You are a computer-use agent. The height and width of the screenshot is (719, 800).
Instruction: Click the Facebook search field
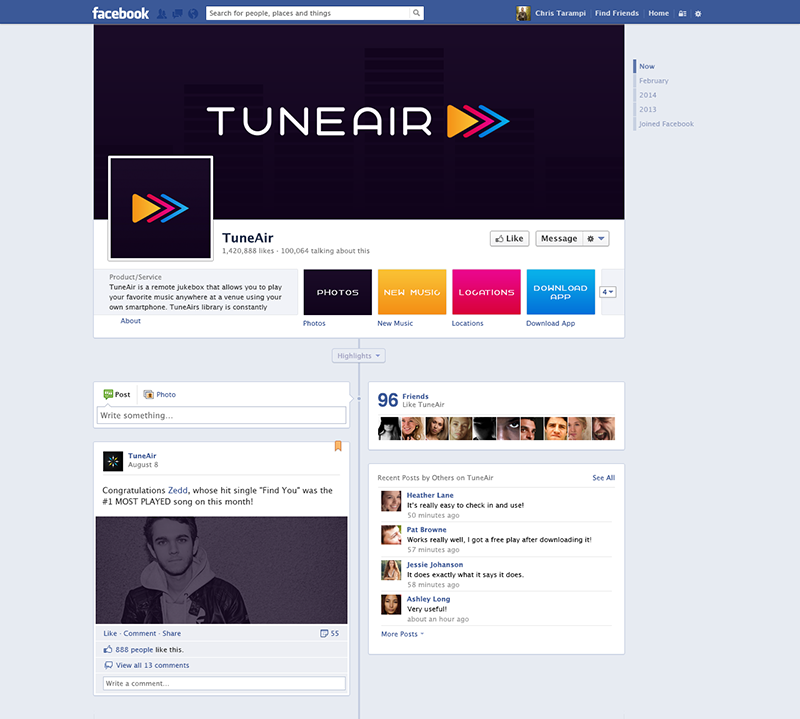click(308, 13)
